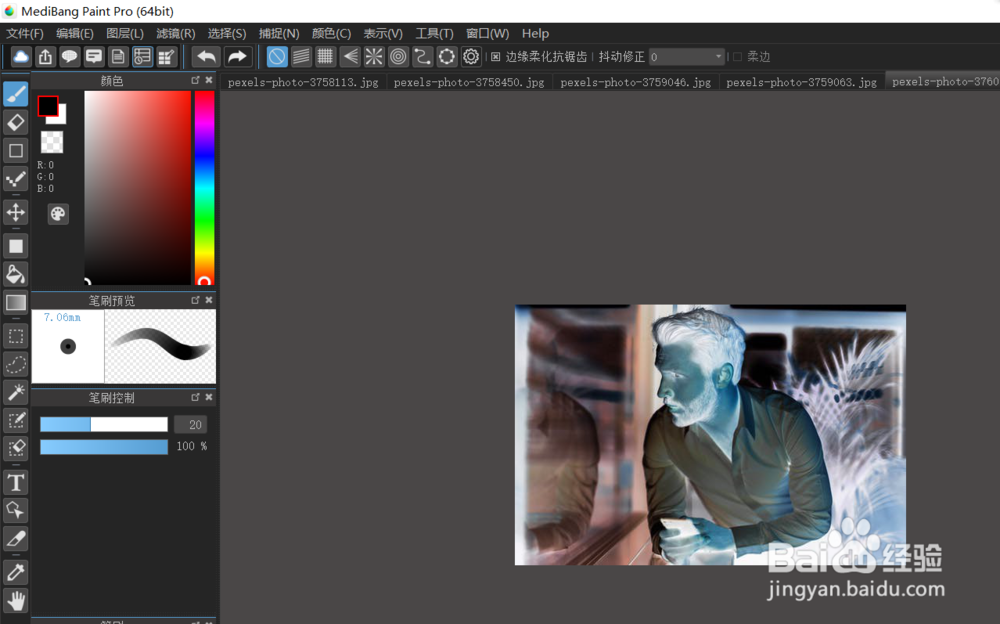Enable concentric circle snap

(398, 57)
